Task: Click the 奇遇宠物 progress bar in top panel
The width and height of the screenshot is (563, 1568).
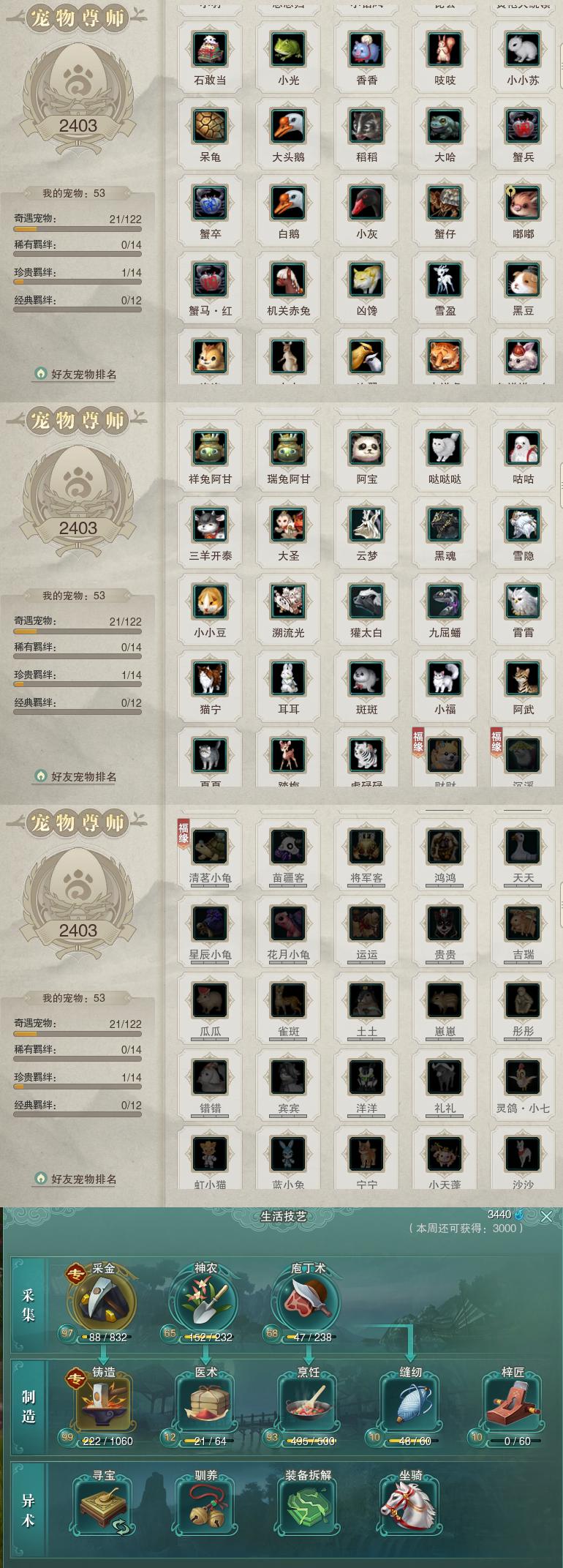Action: click(78, 229)
